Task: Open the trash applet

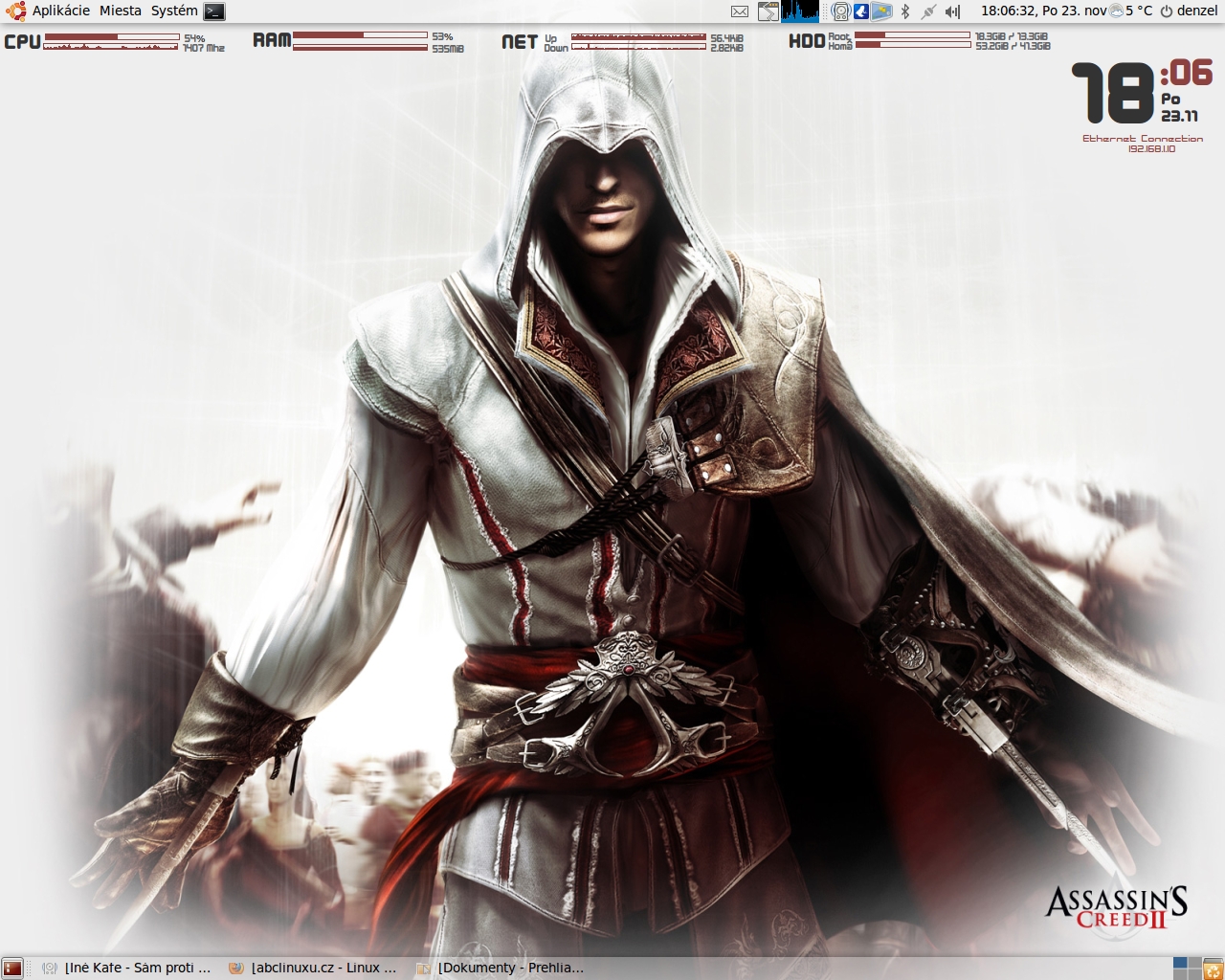Action: click(x=1214, y=969)
